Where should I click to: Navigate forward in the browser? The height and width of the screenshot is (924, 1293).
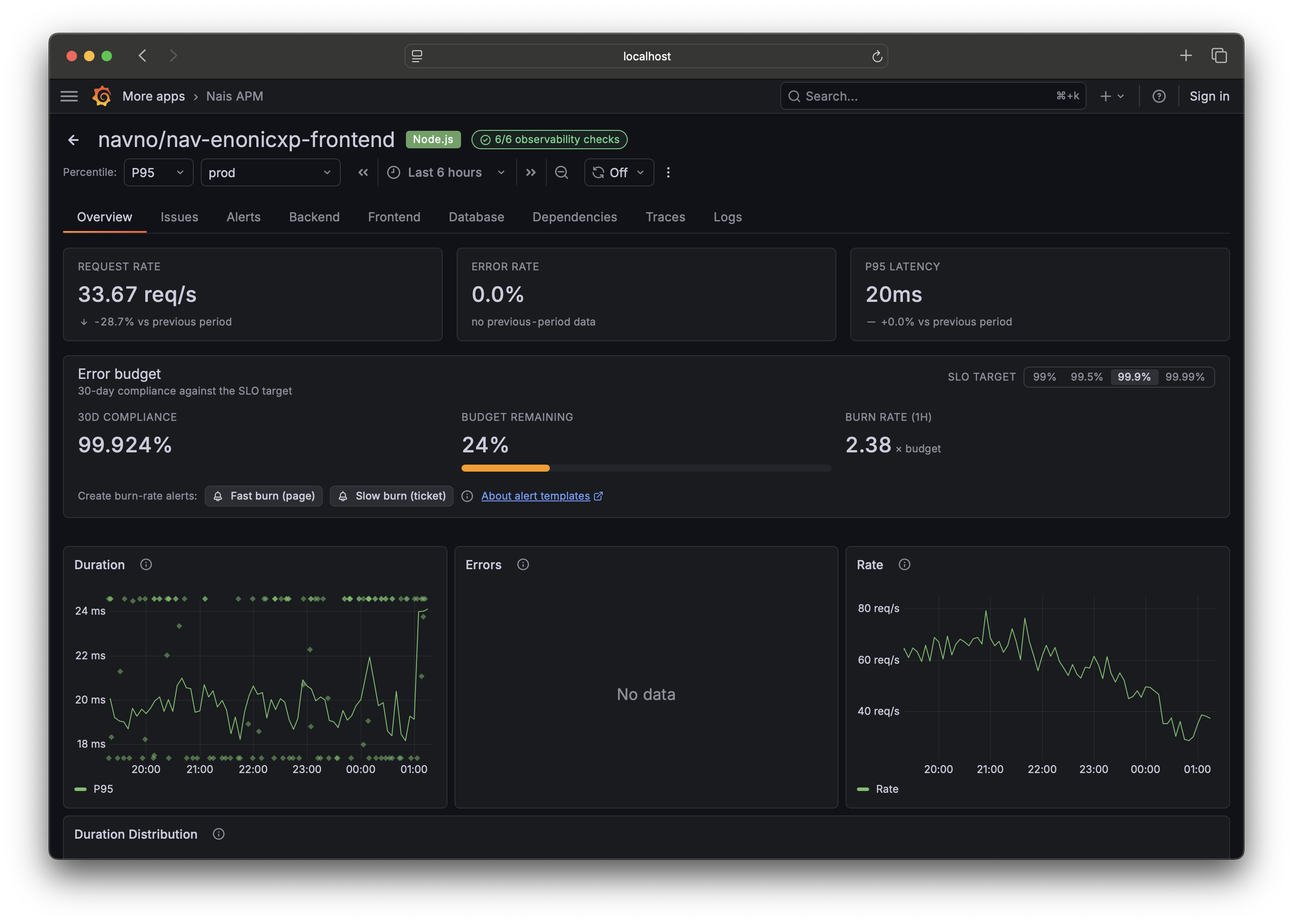click(174, 56)
